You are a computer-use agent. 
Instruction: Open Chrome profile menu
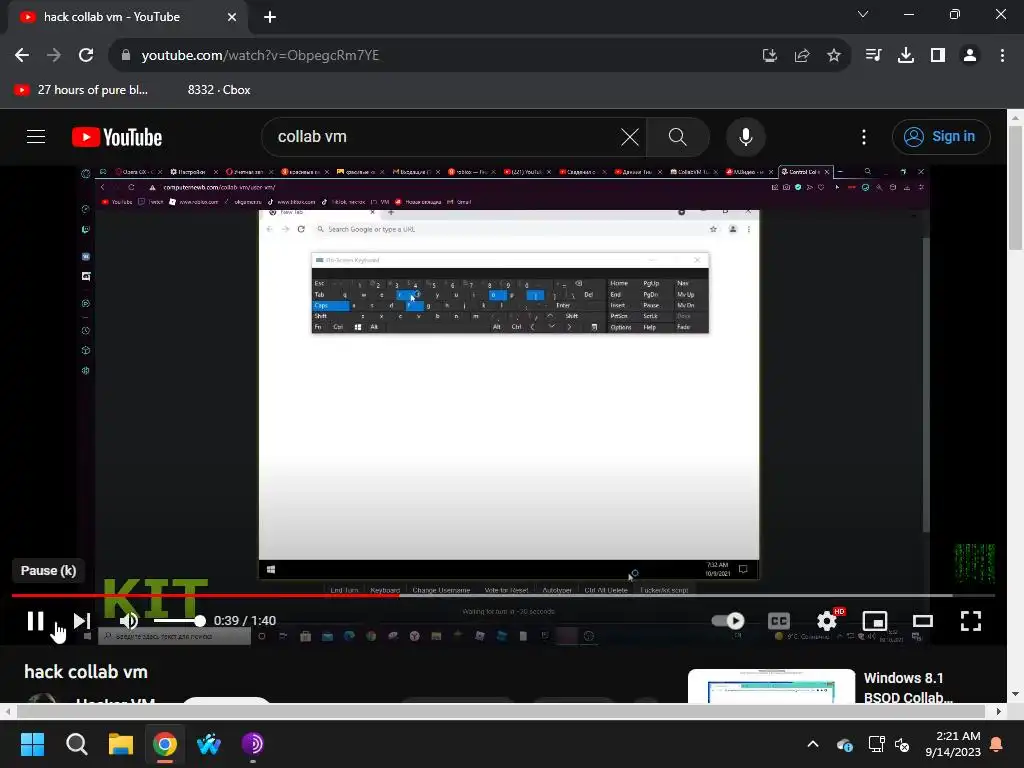coord(970,56)
